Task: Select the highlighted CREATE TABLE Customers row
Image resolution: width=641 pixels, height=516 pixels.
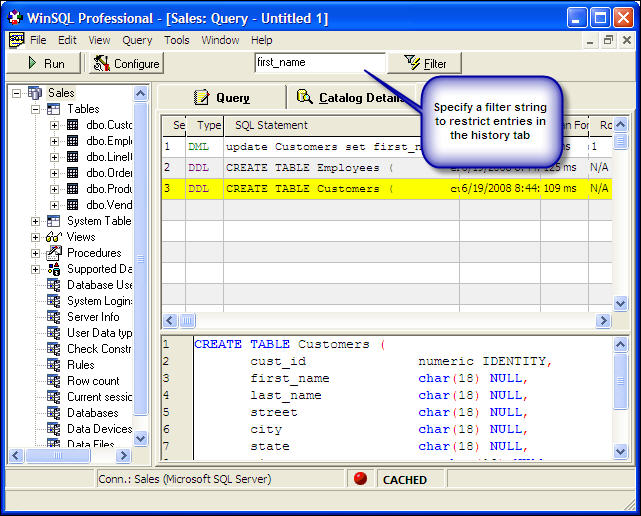Action: coord(387,188)
